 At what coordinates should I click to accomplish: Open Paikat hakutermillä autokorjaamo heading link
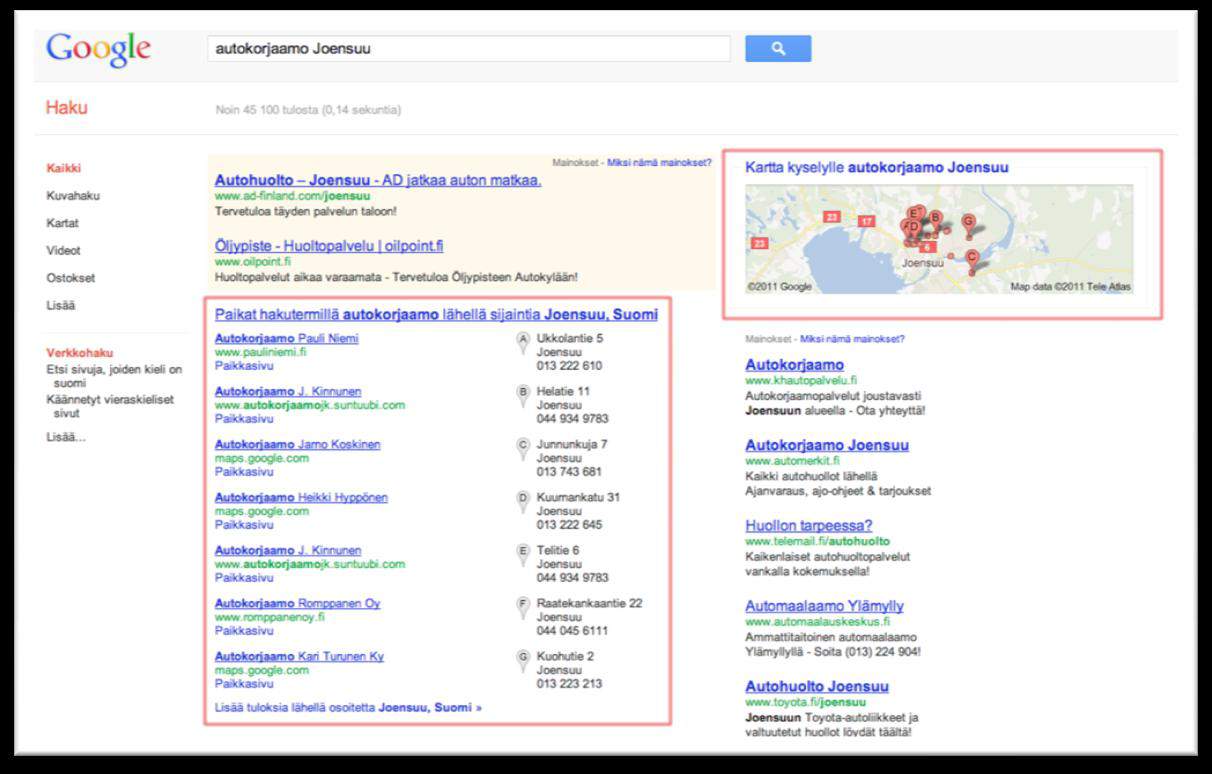[436, 314]
